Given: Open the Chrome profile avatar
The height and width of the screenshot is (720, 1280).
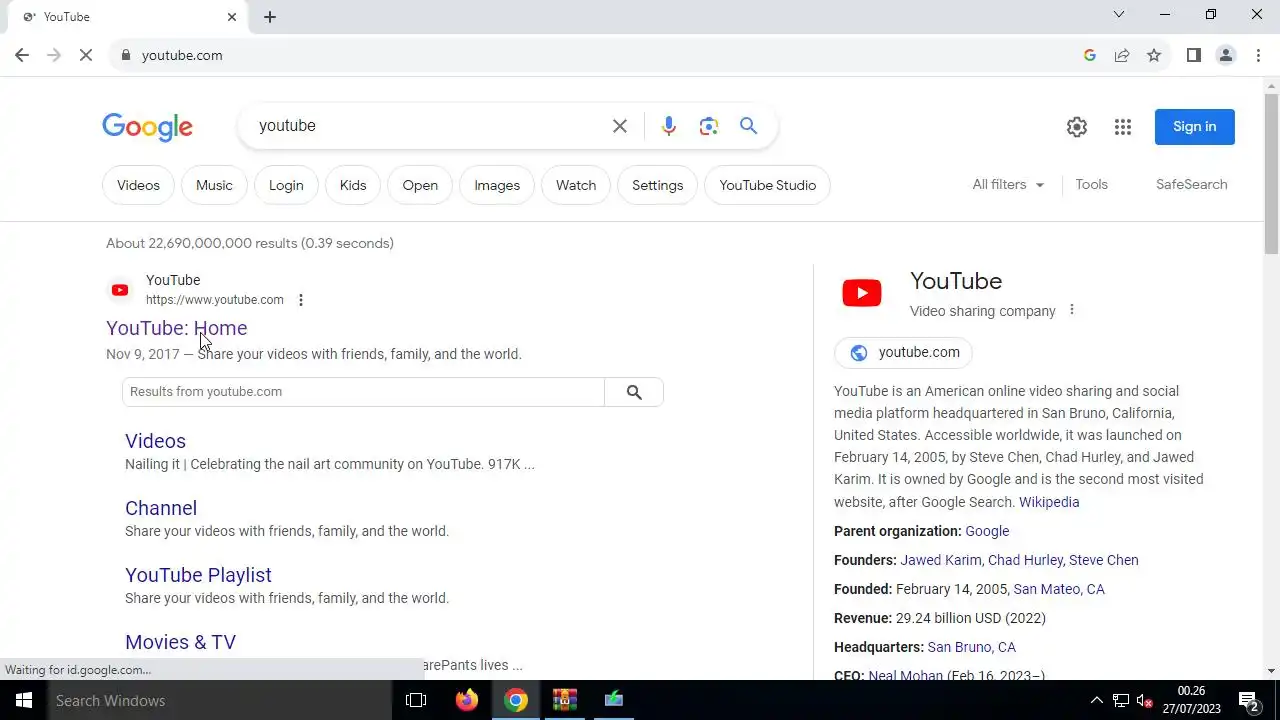Looking at the screenshot, I should (x=1226, y=55).
